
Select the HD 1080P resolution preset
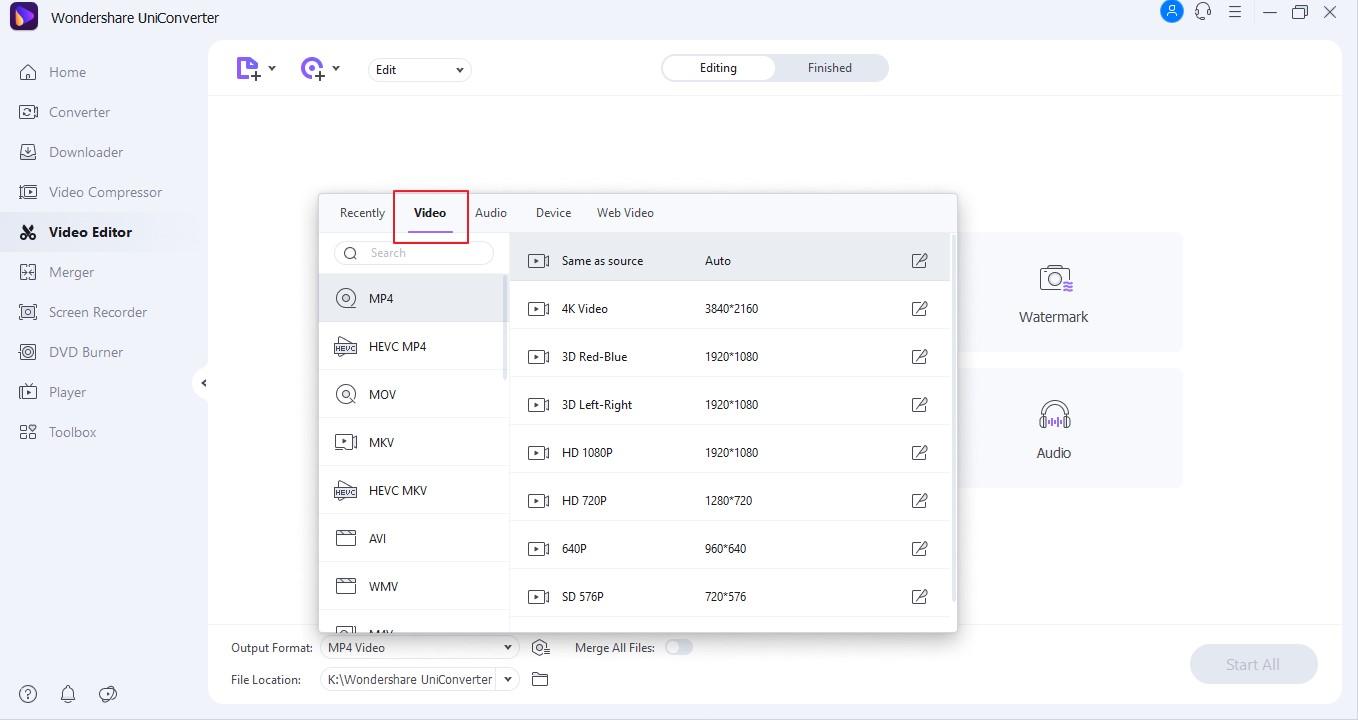730,453
